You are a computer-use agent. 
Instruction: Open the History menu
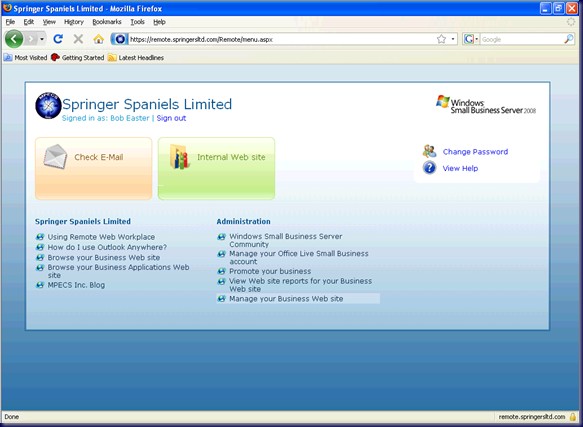(x=74, y=22)
